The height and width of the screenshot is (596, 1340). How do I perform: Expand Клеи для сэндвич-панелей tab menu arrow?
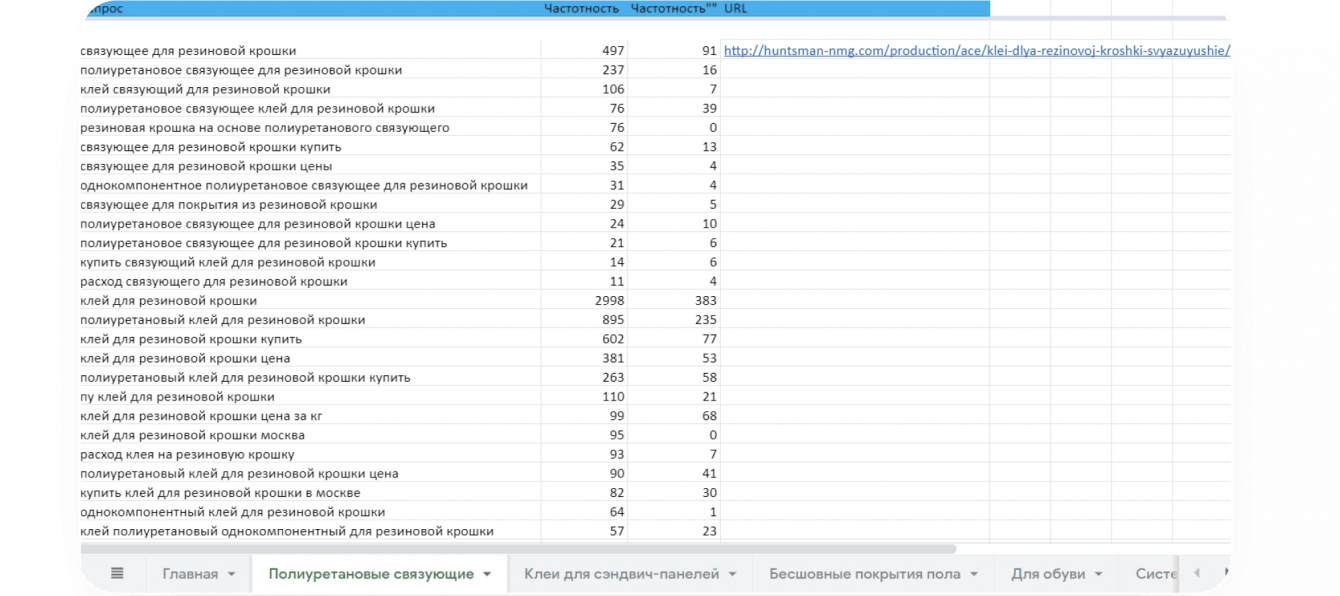(732, 575)
